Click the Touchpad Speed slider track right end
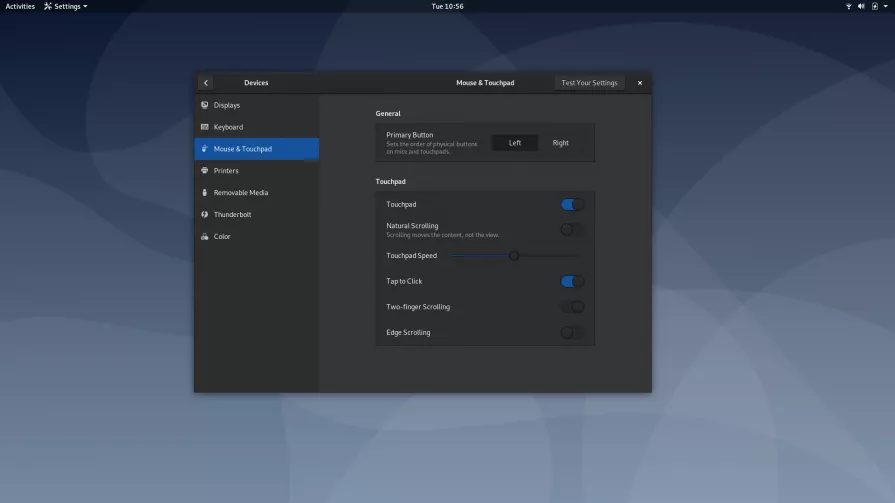 click(x=576, y=256)
